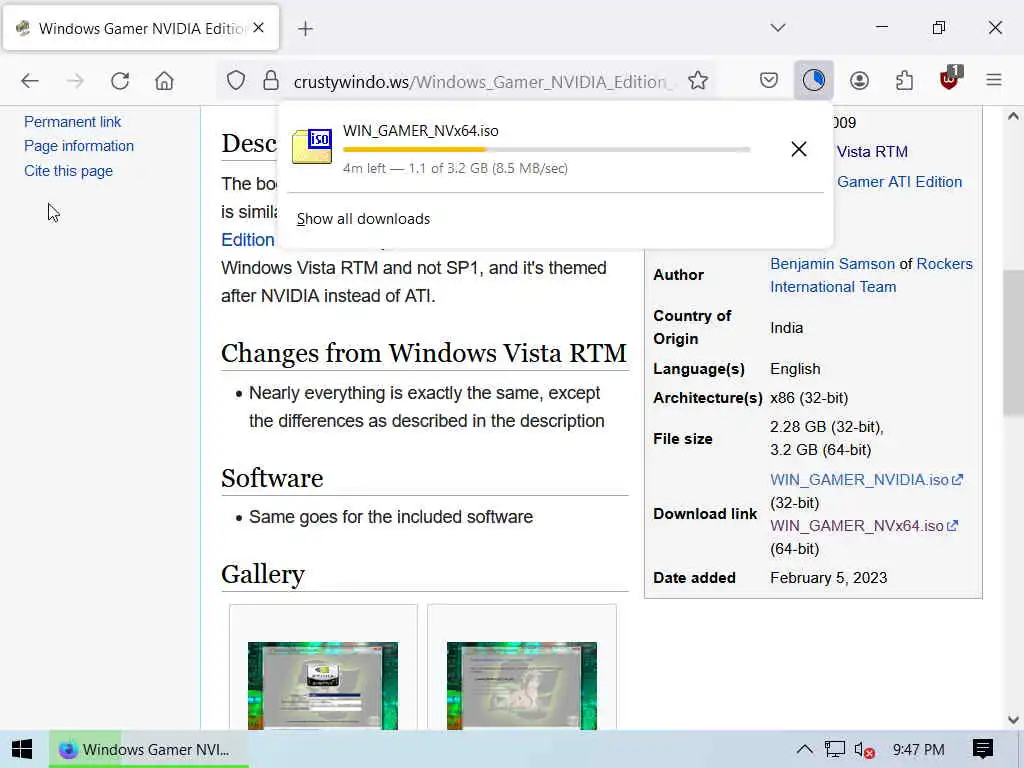Open Firefox account menu
The image size is (1024, 768).
pos(859,81)
